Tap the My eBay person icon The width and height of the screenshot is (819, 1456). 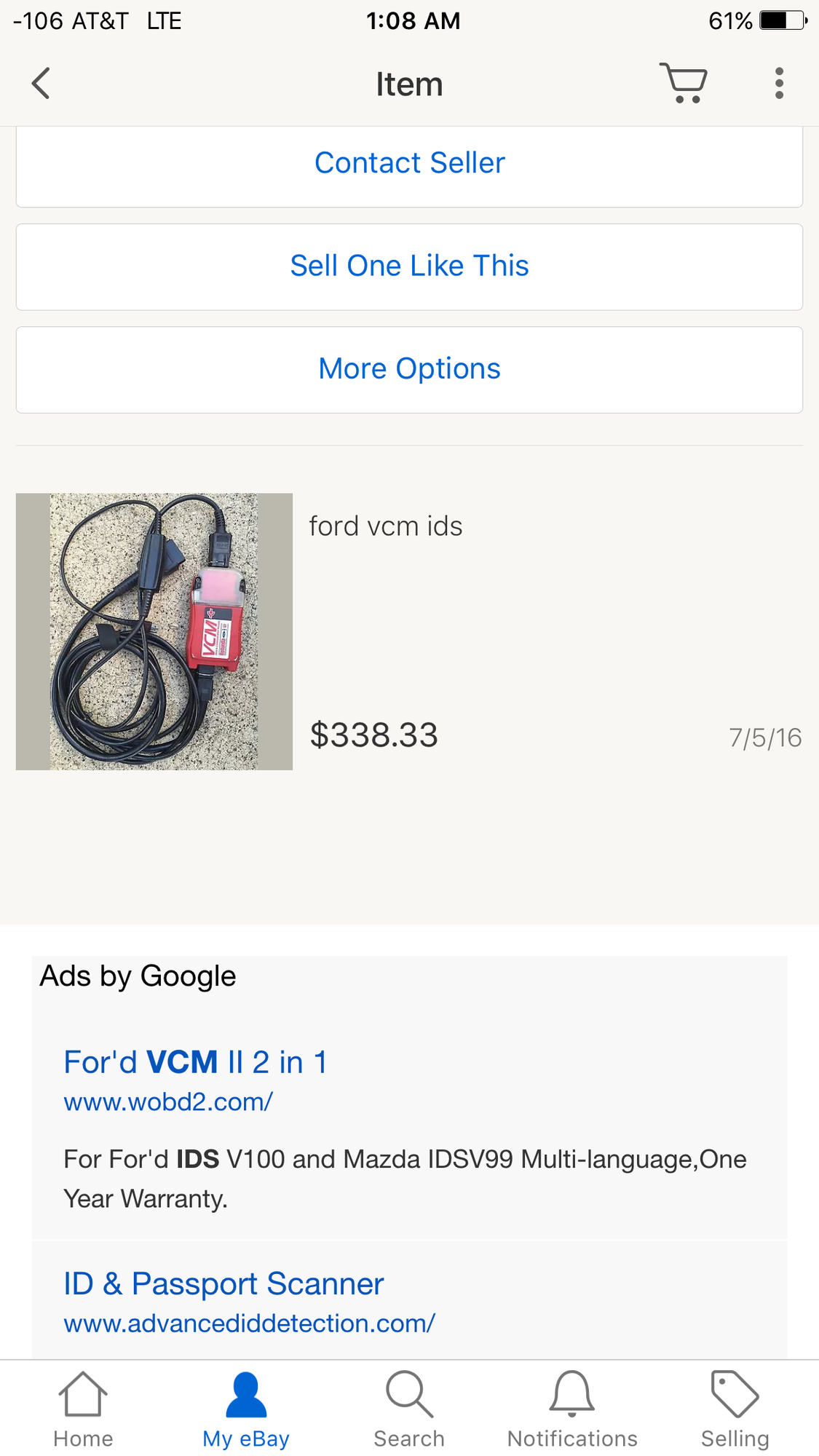[246, 1394]
